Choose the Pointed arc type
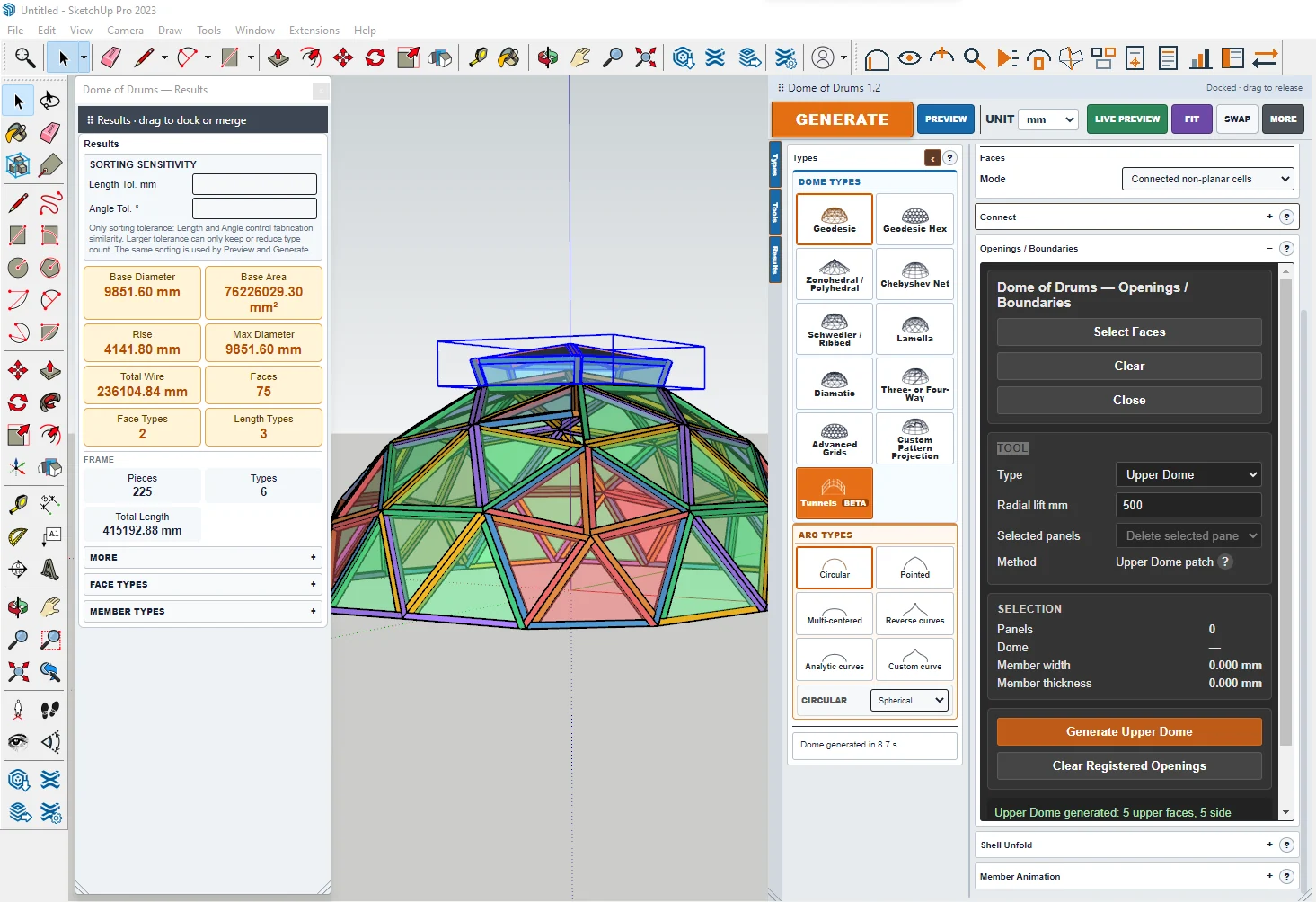The height and width of the screenshot is (902, 1316). (x=914, y=567)
